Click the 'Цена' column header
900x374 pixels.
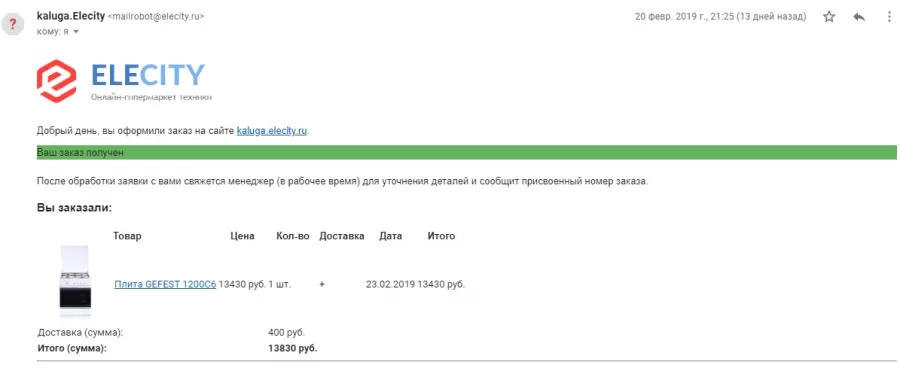[x=242, y=236]
